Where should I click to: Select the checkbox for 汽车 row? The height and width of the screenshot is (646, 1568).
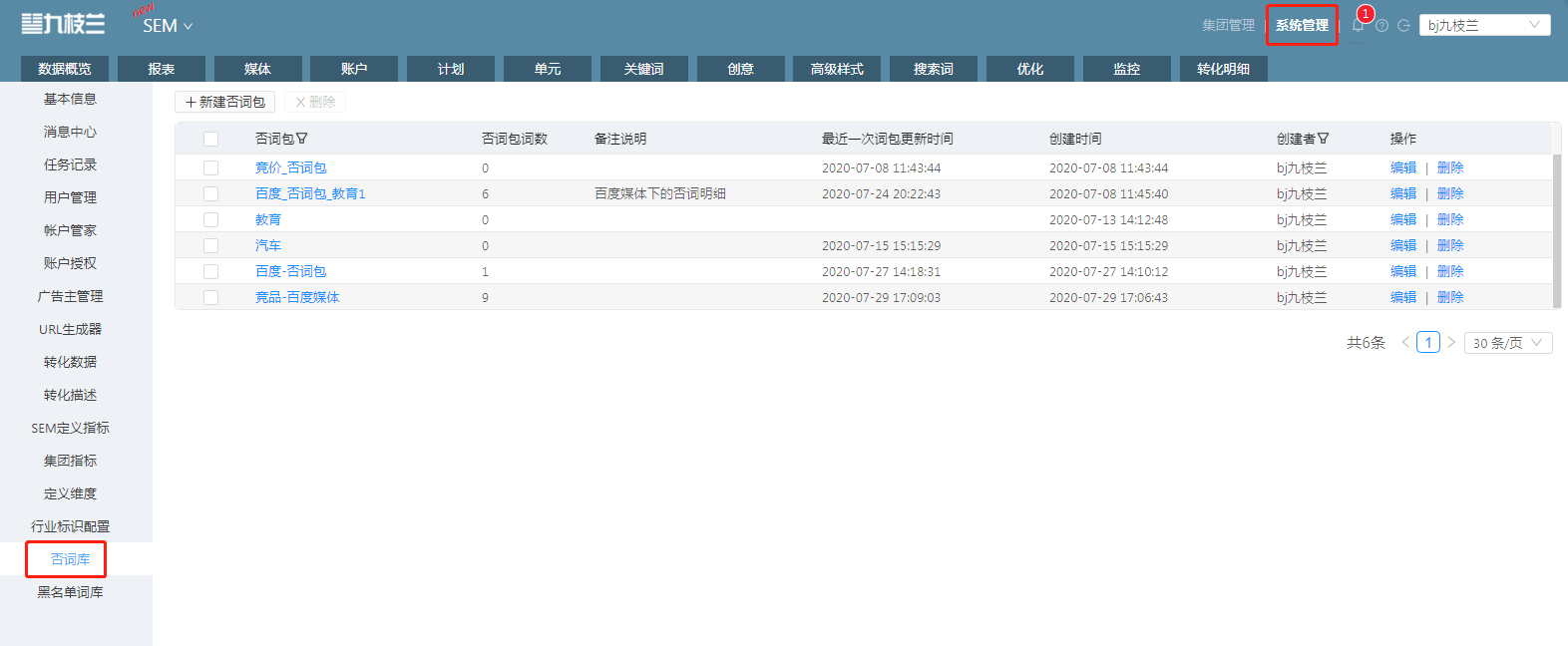210,245
